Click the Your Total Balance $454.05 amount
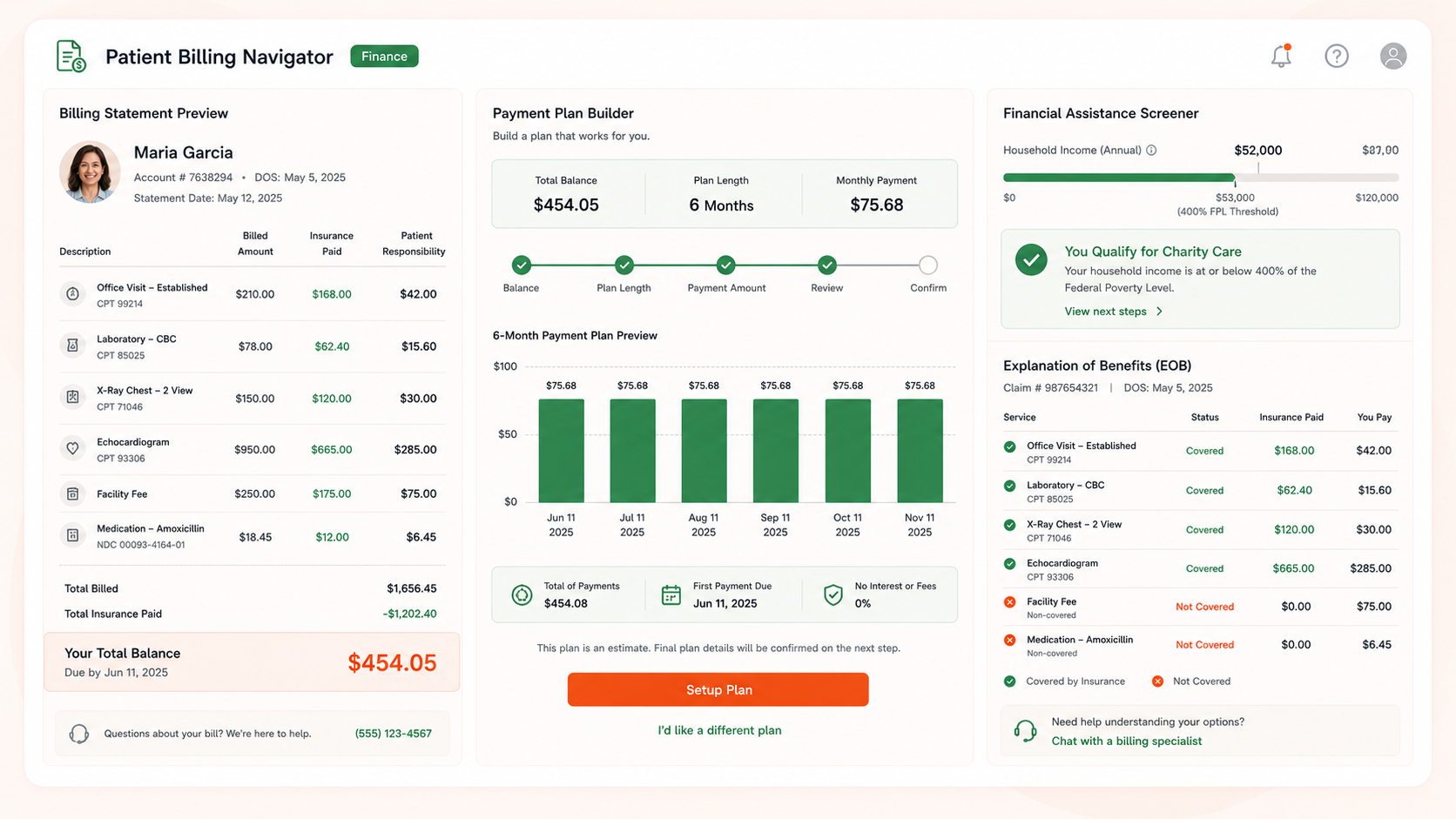 pyautogui.click(x=392, y=663)
